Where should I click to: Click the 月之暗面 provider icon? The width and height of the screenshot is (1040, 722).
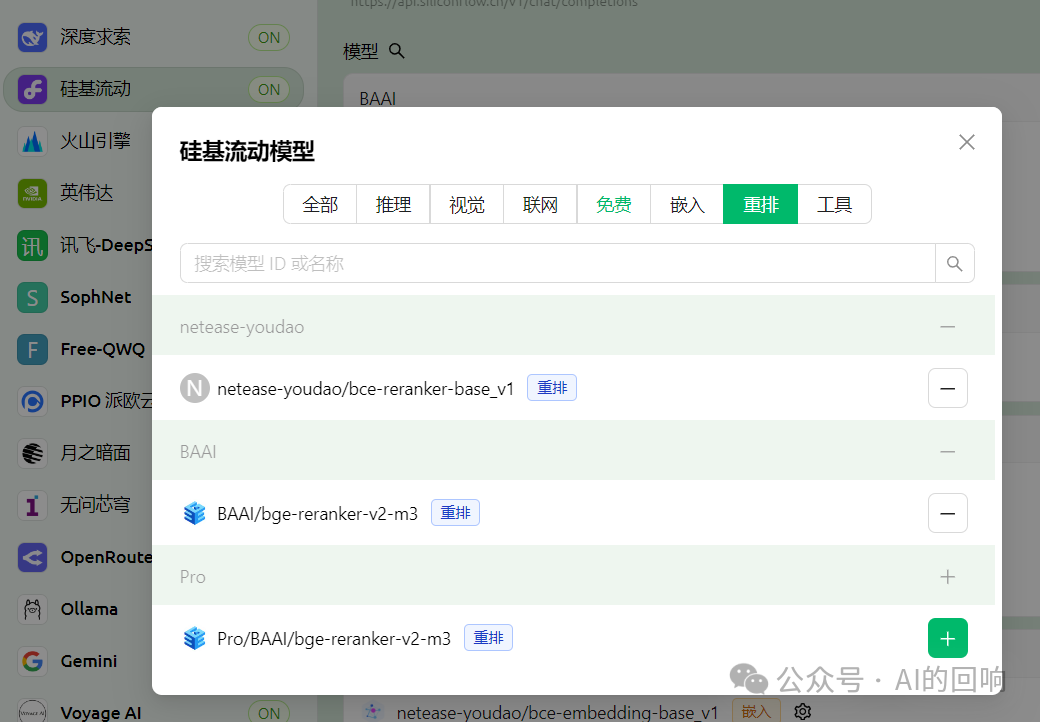tap(32, 453)
